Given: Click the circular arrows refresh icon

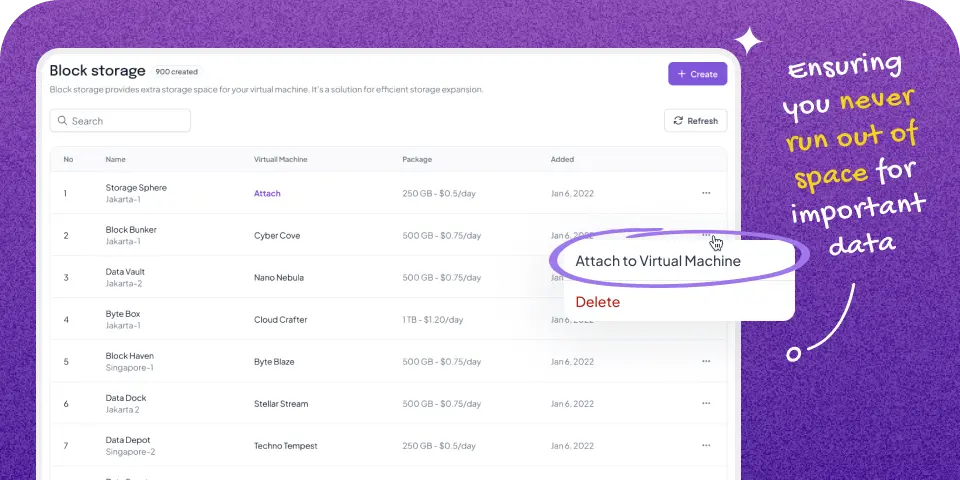Looking at the screenshot, I should point(678,121).
